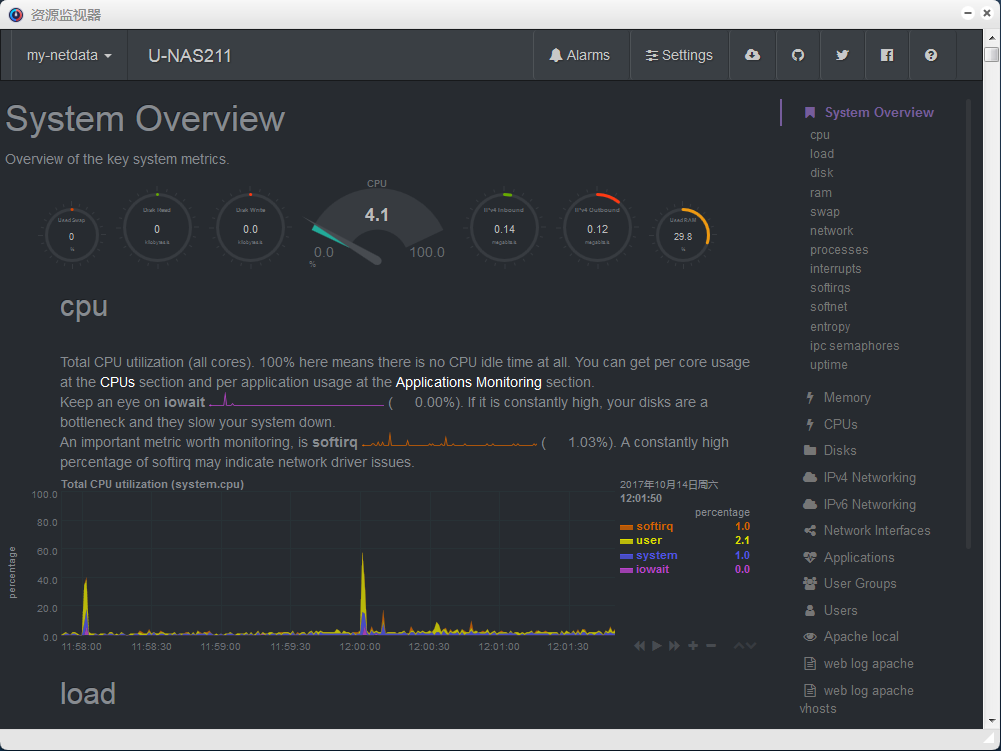
Task: Open the Network Interfaces section
Action: [867, 531]
